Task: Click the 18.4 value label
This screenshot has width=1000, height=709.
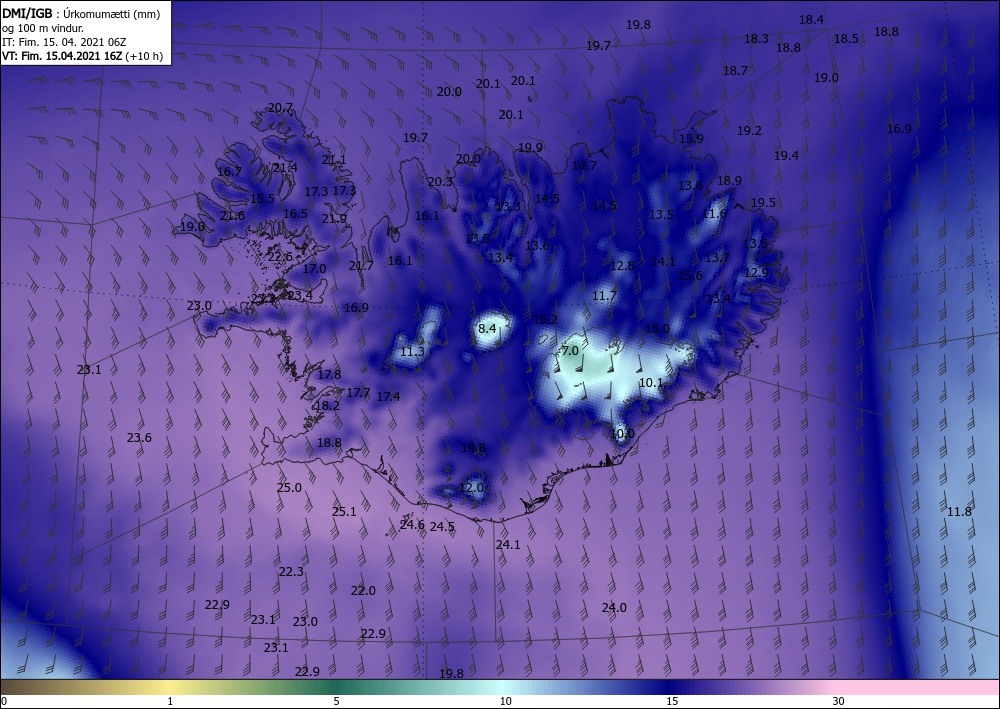Action: [811, 20]
